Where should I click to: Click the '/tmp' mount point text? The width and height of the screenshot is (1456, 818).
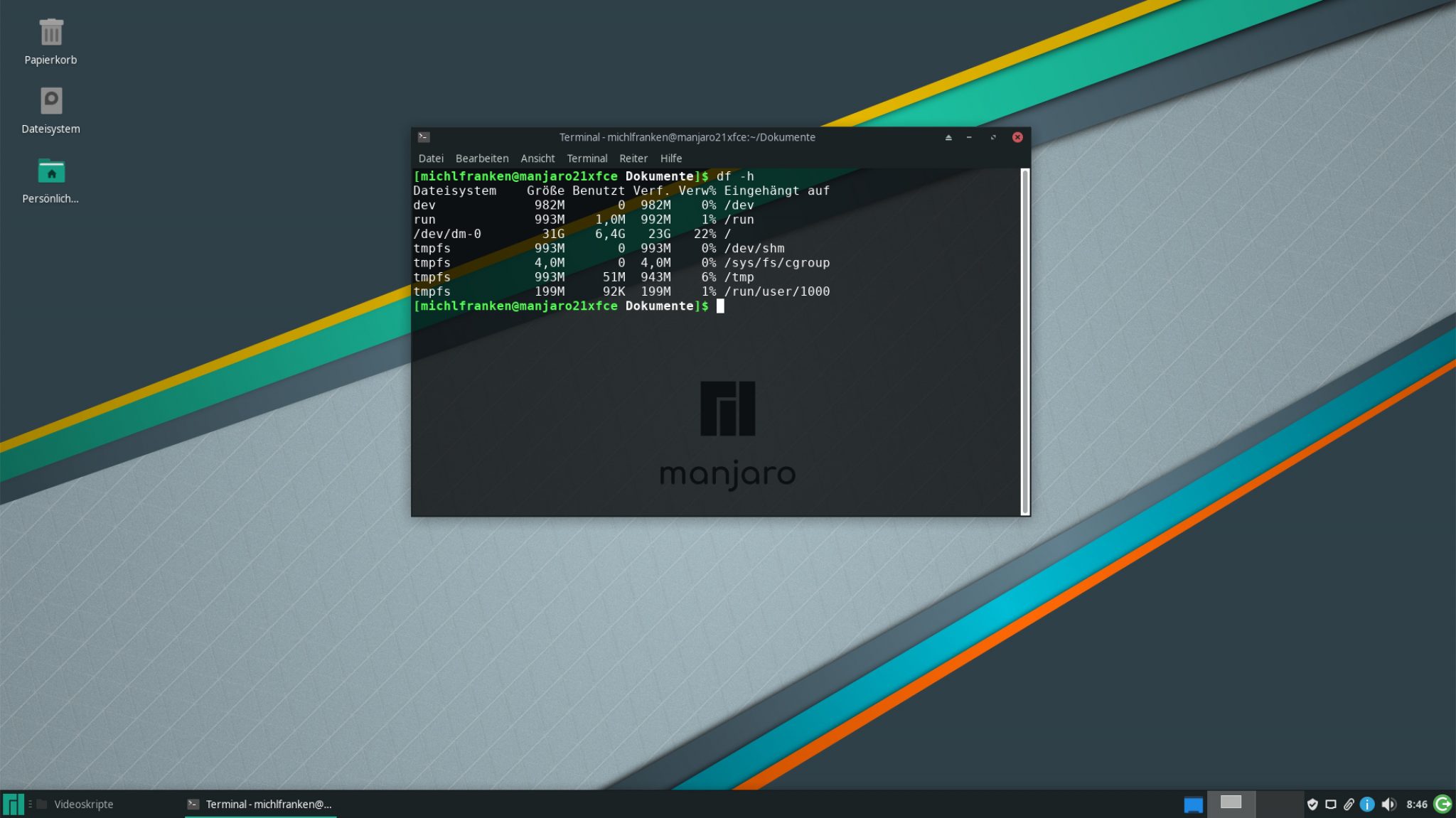coord(739,277)
